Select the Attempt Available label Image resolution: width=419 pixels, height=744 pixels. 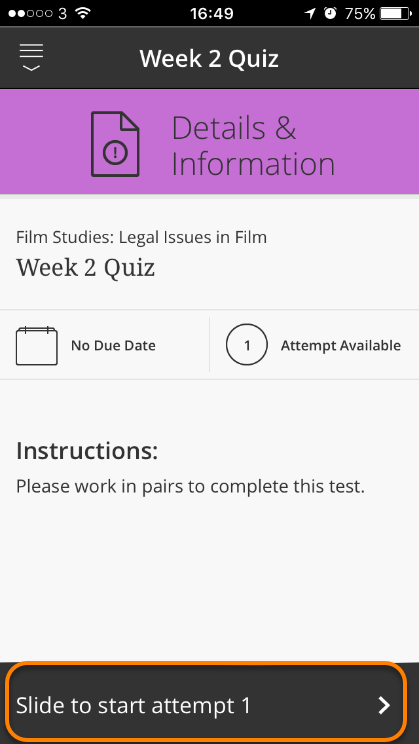[x=341, y=345]
